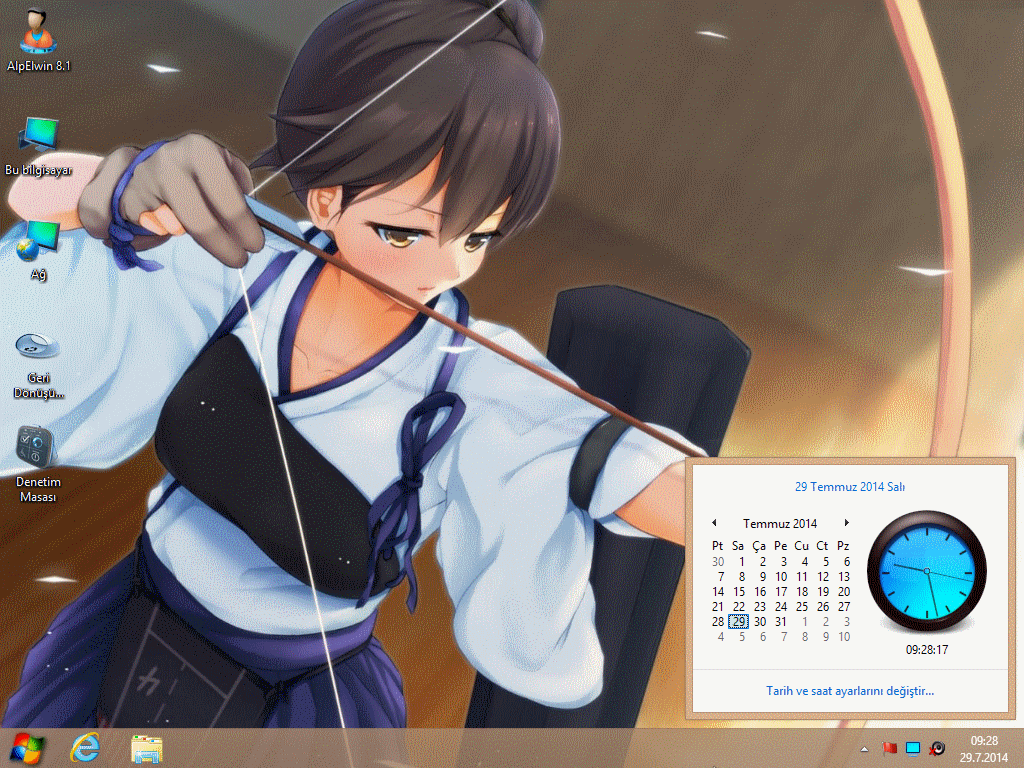The image size is (1024, 768).
Task: Open File Explorer from the taskbar
Action: point(147,747)
